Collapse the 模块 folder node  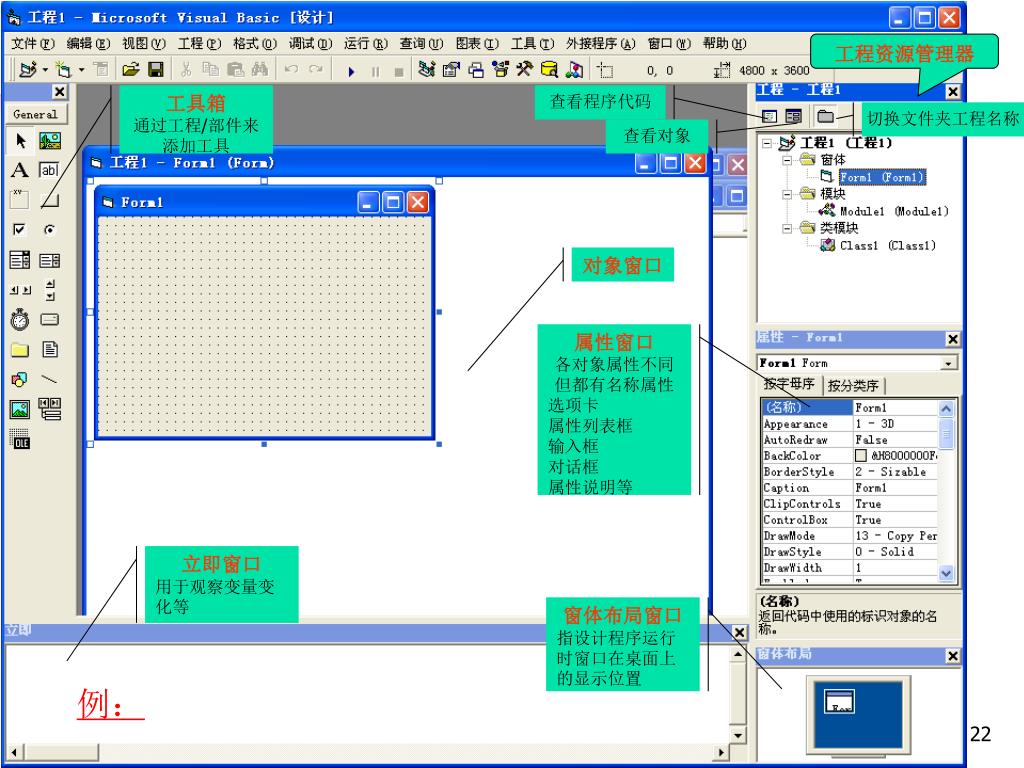pyautogui.click(x=787, y=194)
